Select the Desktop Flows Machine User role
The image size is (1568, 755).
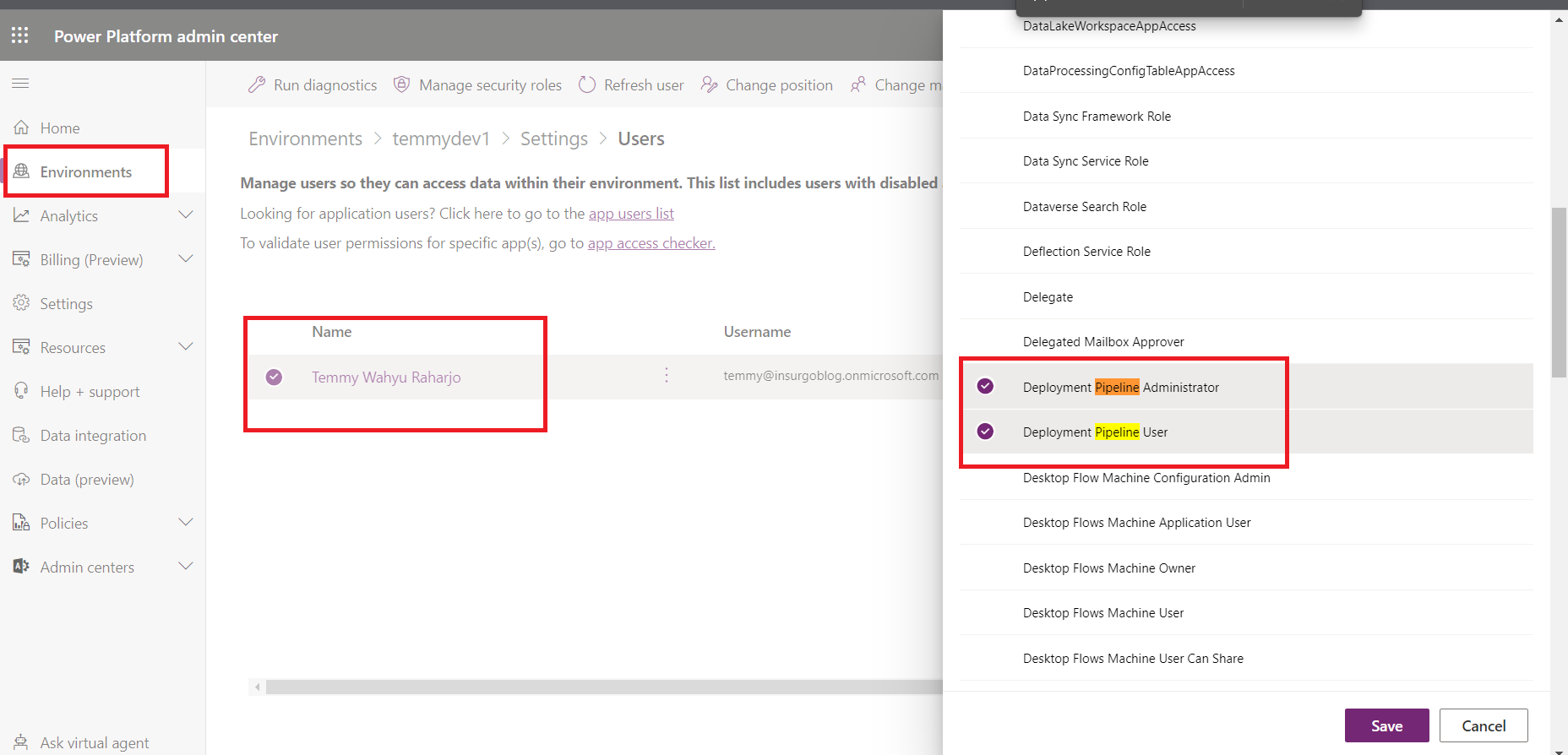(x=1246, y=612)
